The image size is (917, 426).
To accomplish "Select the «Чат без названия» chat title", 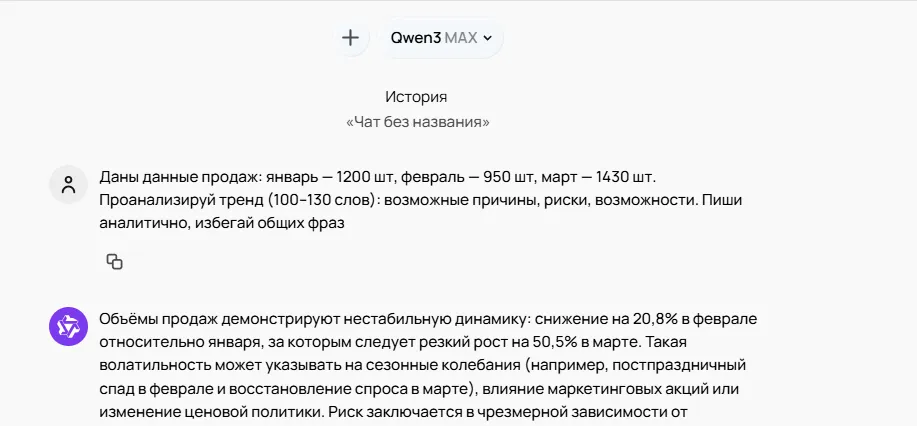I will pyautogui.click(x=418, y=122).
